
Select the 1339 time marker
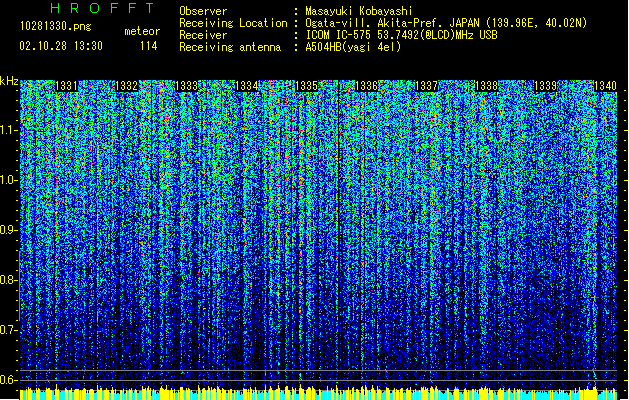tap(545, 87)
